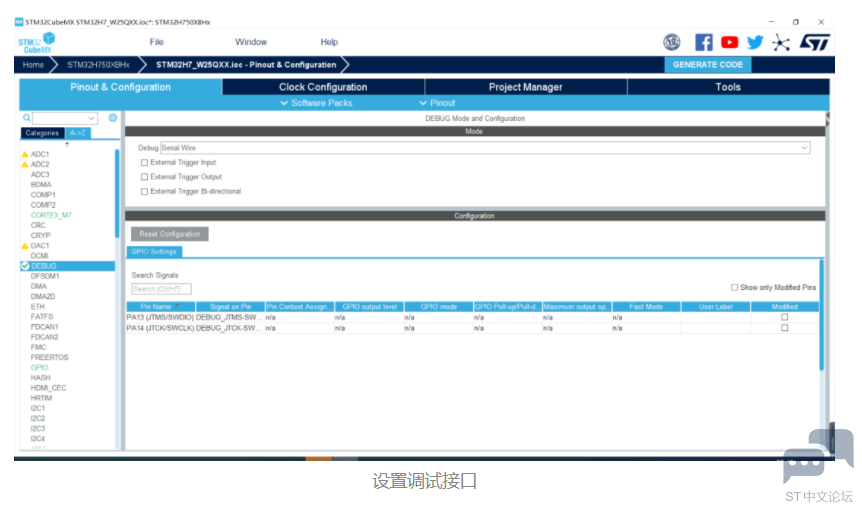Select CRC in peripheral list

pyautogui.click(x=38, y=225)
